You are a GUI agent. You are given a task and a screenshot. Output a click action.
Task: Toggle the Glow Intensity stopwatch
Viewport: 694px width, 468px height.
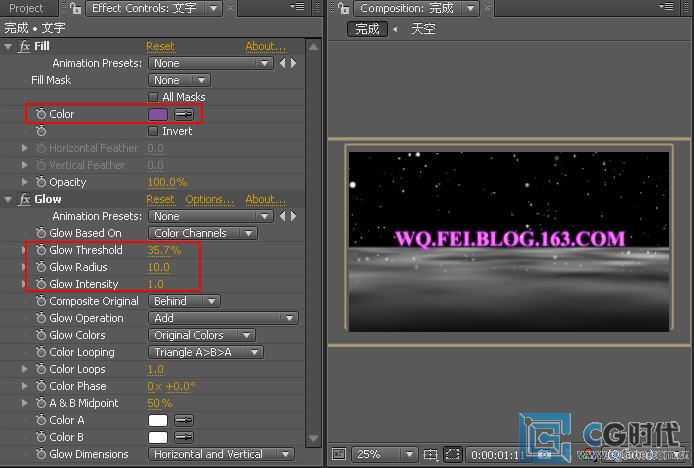click(x=41, y=284)
